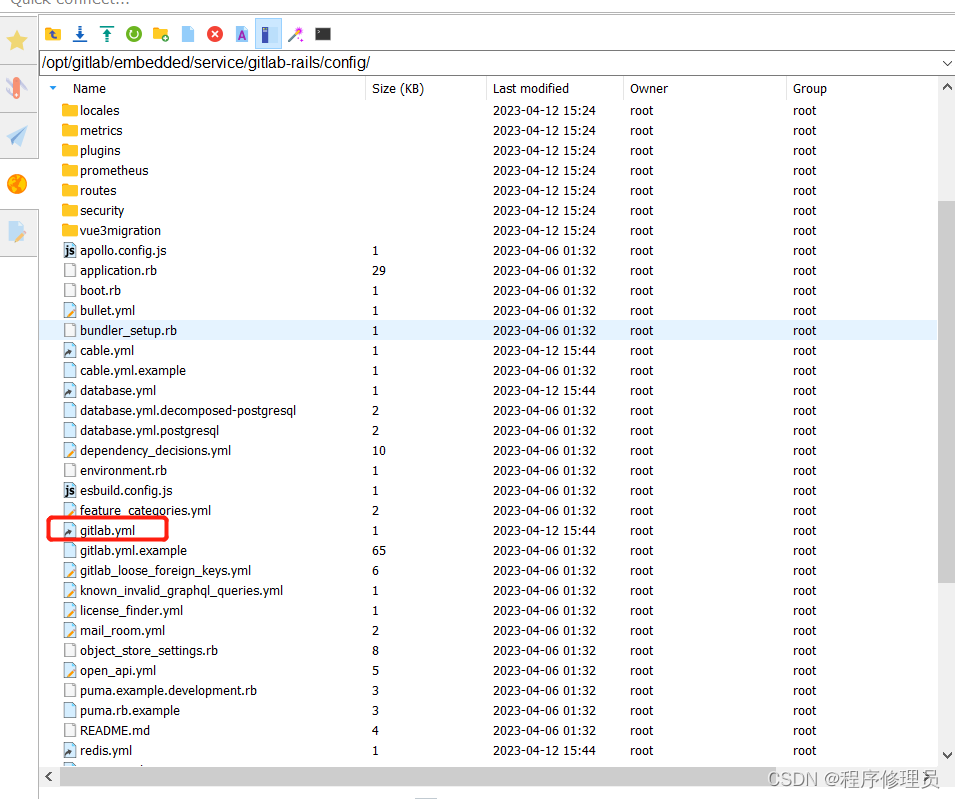Create new folder toolbar icon
Screen dimensions: 955x799
161,34
